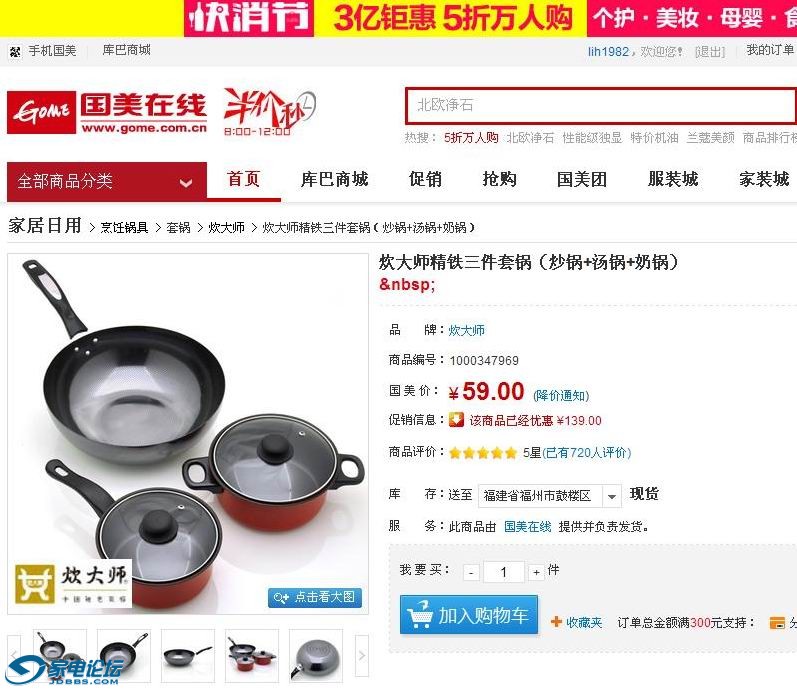Click the magnifier on 点击看大图
797x691 pixels.
[x=281, y=597]
